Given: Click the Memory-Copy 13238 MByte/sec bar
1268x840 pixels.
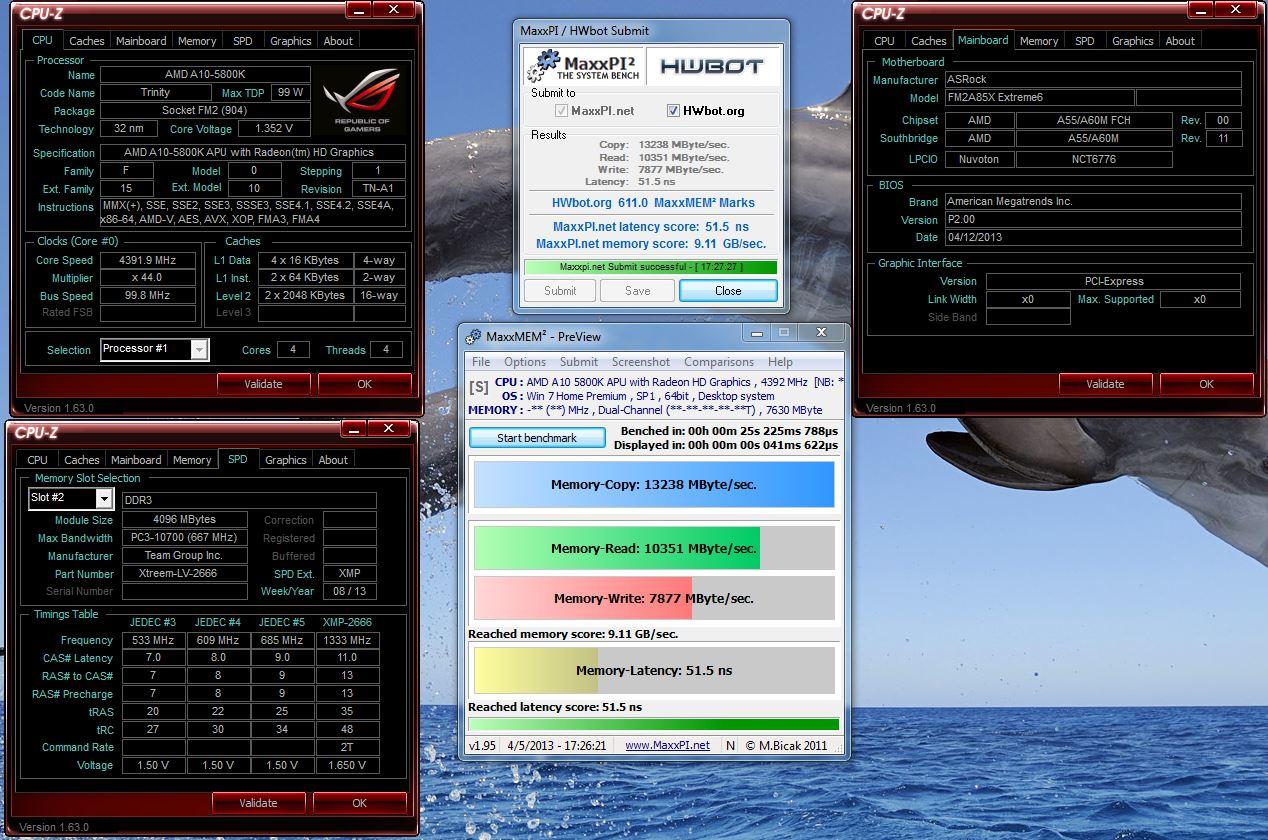Looking at the screenshot, I should [x=654, y=485].
